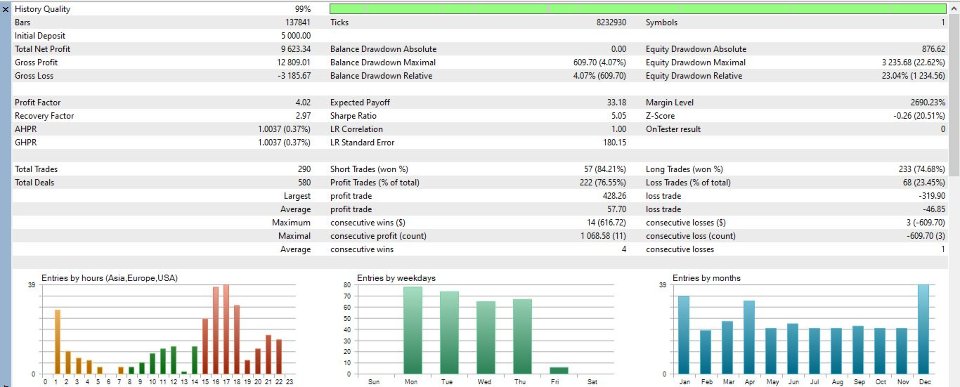Click Loss Trades value 68 (23.45%)

(x=924, y=182)
